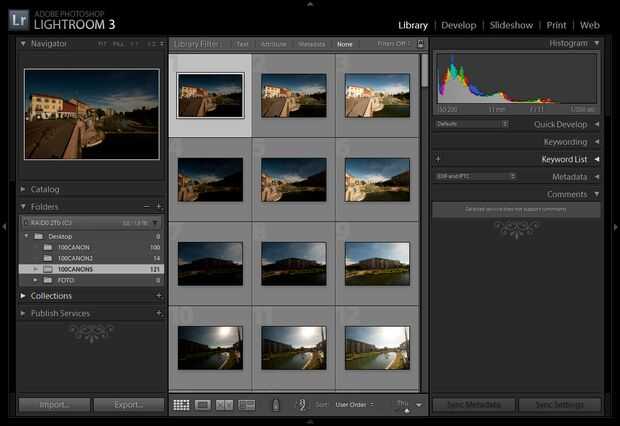Click the Sync Metadata button
This screenshot has height=426, width=620.
pyautogui.click(x=474, y=405)
